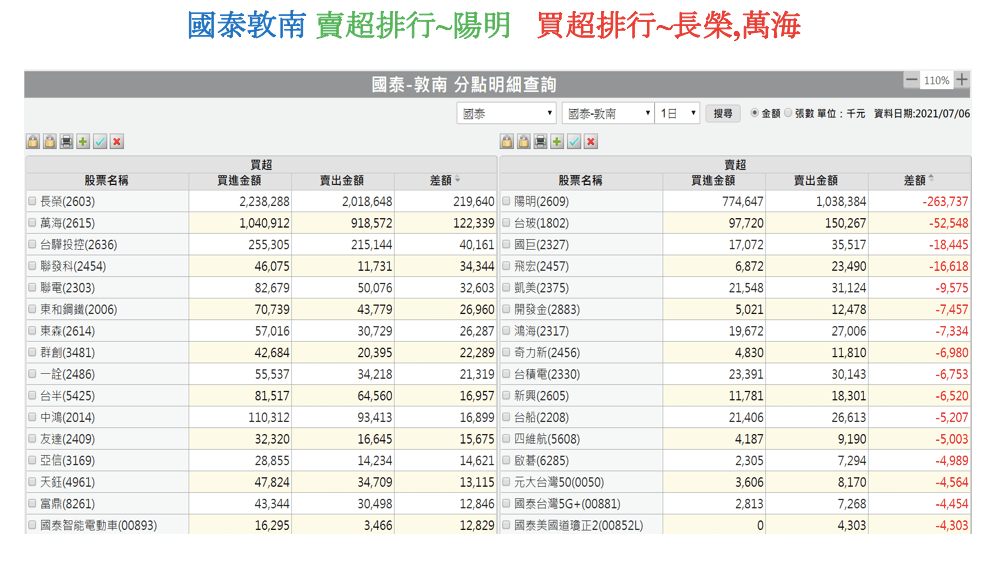The width and height of the screenshot is (1002, 562).
Task: Expand the 國泰-敦南 branch dropdown
Action: click(608, 114)
